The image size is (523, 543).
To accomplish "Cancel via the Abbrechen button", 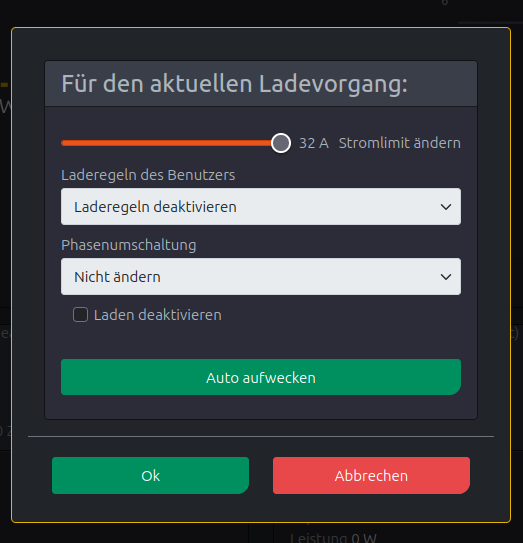I will 371,475.
